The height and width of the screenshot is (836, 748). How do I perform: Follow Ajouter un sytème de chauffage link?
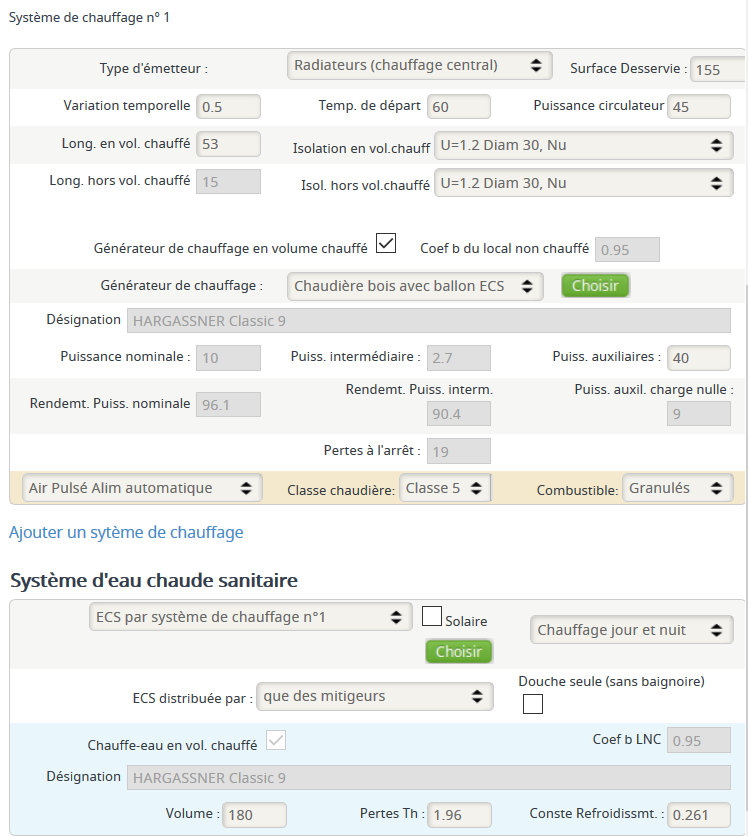point(126,532)
